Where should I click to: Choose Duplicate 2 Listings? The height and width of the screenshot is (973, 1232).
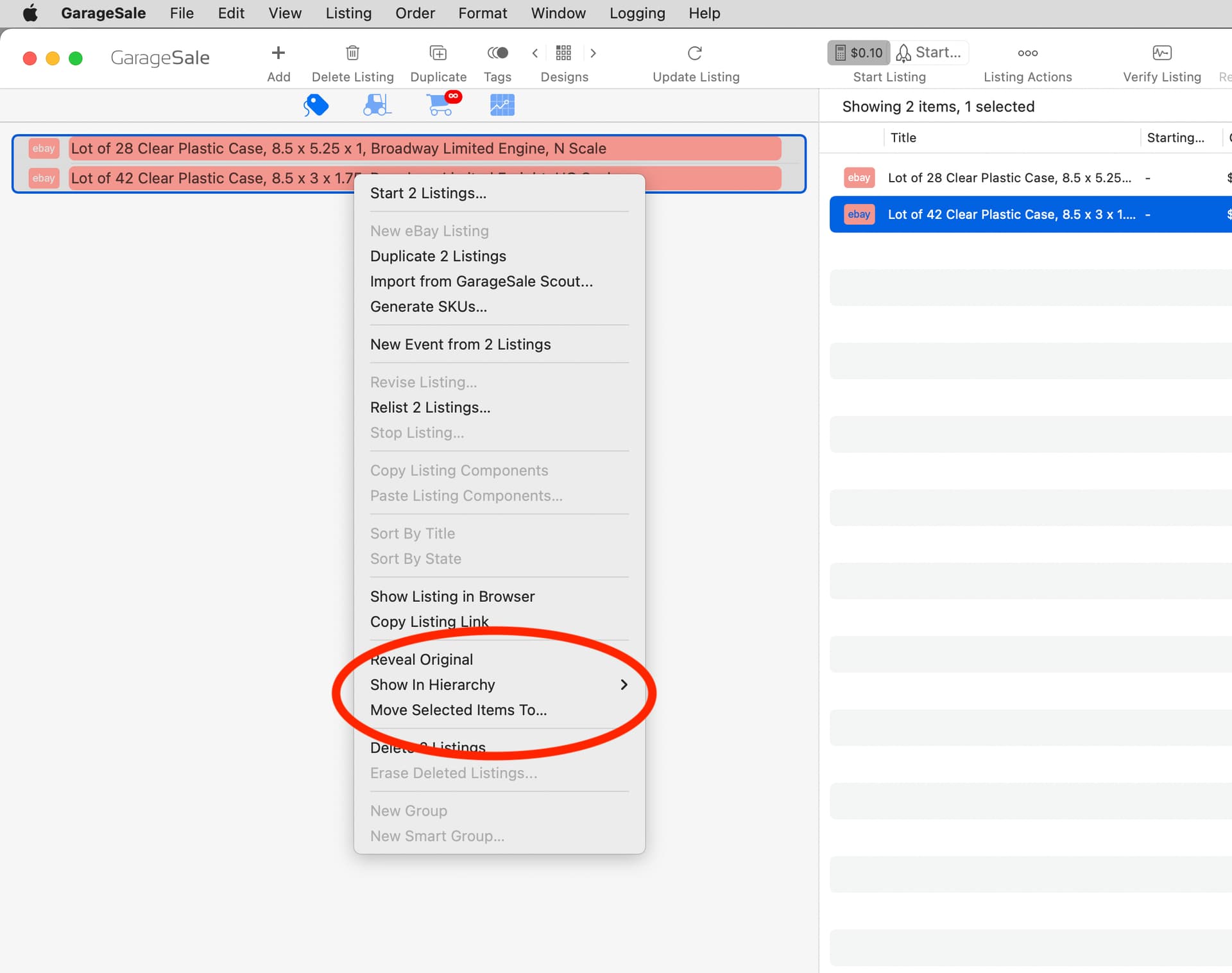pyautogui.click(x=499, y=256)
